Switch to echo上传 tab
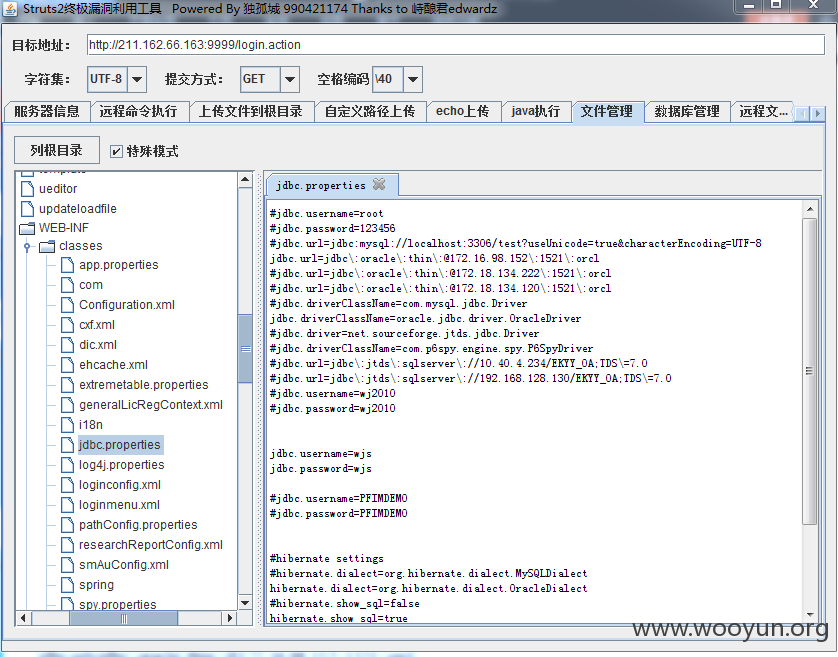Image resolution: width=838 pixels, height=657 pixels. (x=462, y=111)
